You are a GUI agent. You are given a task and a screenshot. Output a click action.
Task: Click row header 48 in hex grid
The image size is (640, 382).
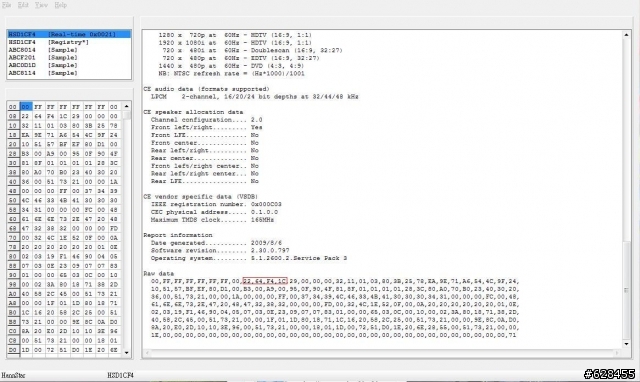(13, 191)
